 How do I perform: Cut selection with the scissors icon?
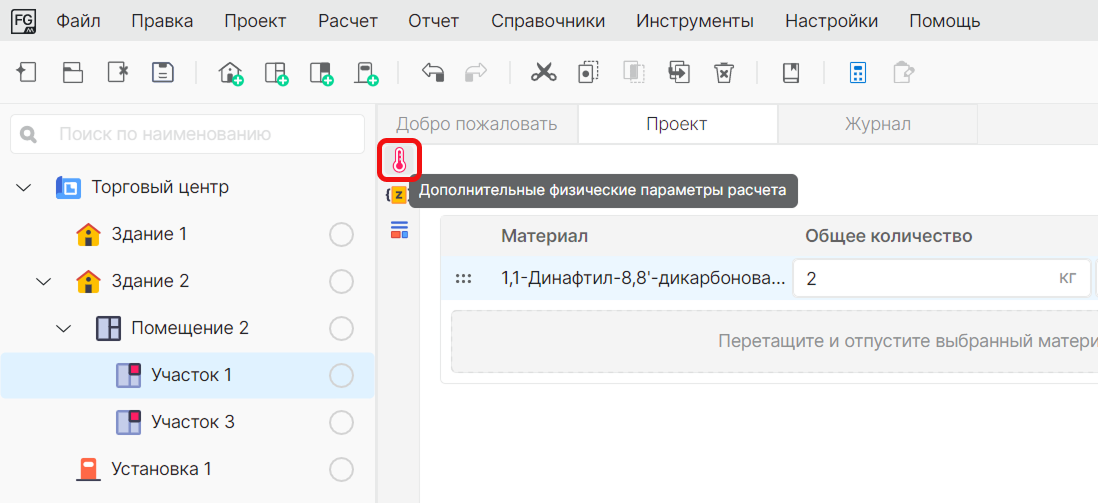click(x=542, y=72)
